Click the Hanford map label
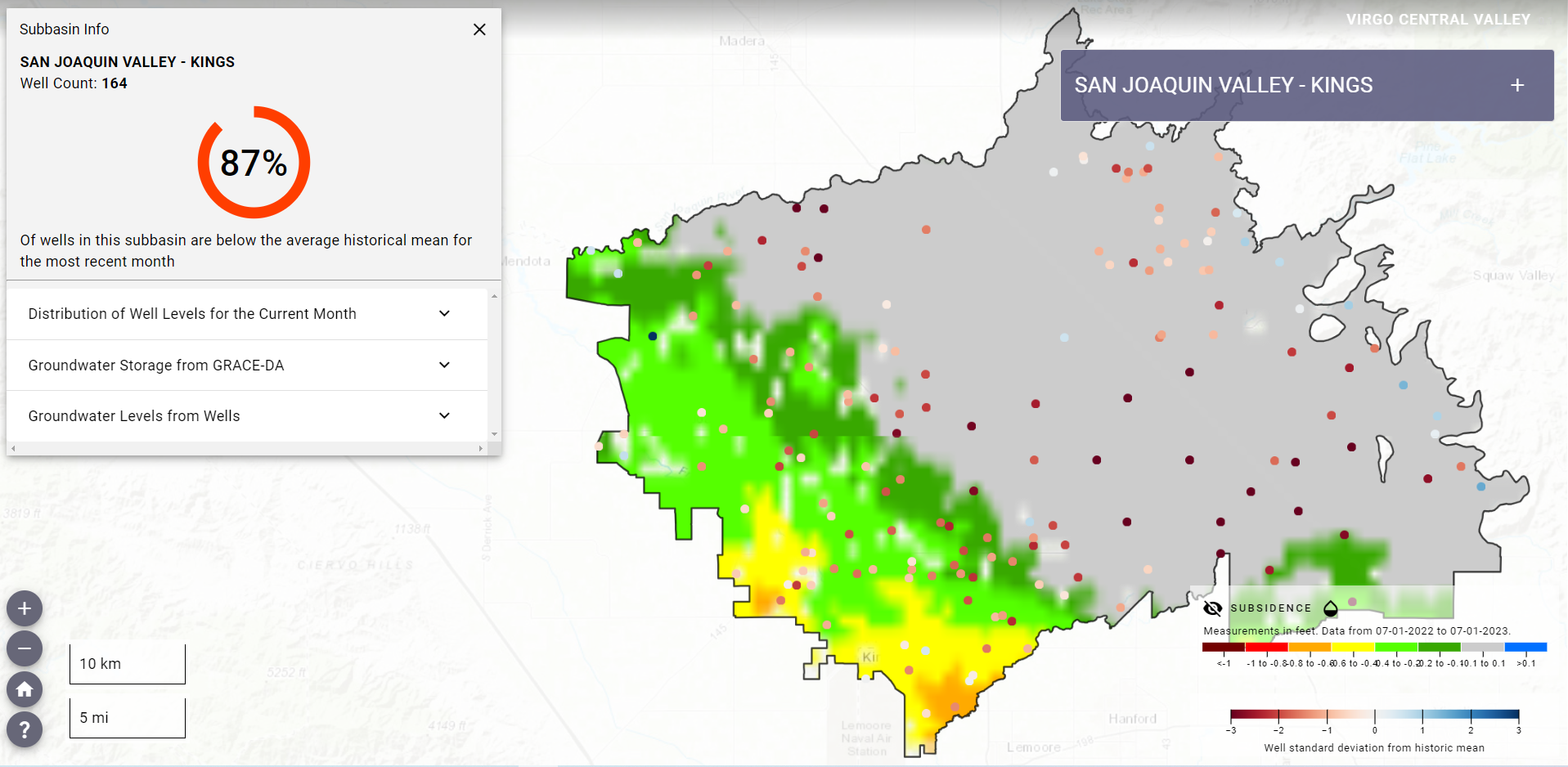Viewport: 1568px width, 767px height. 1133,719
